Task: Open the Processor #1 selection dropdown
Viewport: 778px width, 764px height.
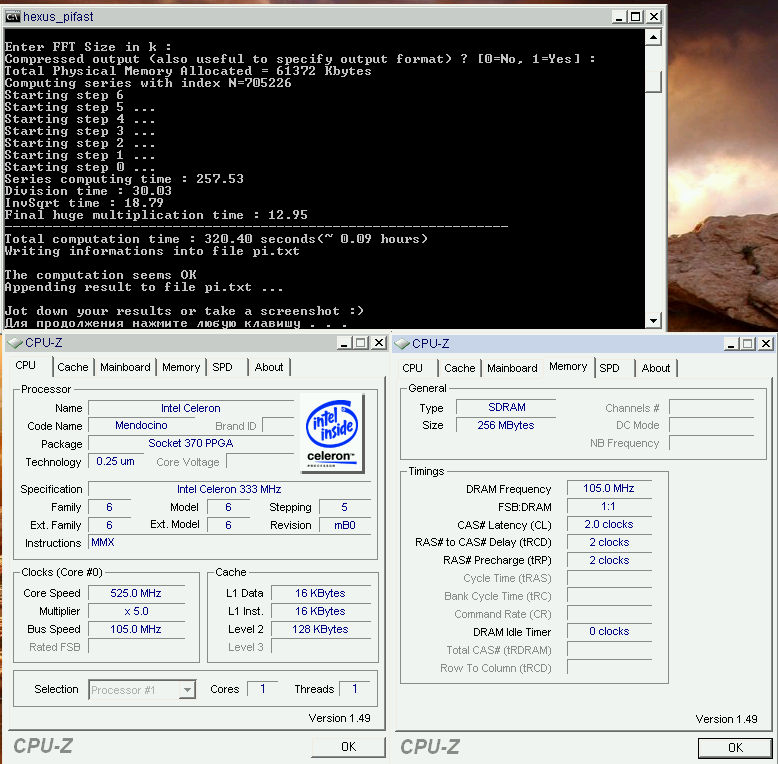Action: coord(187,690)
